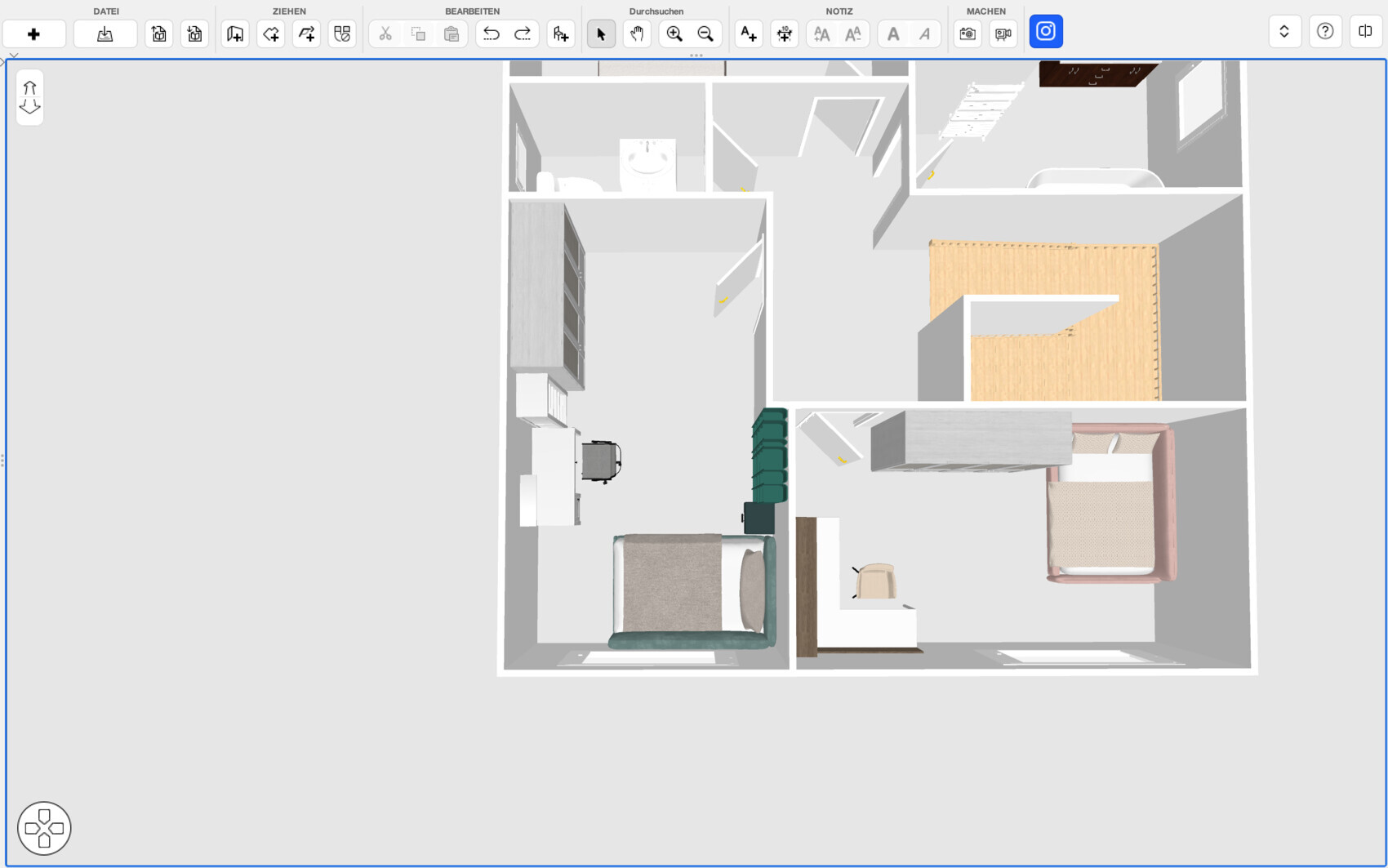The height and width of the screenshot is (868, 1388).
Task: Create a video with camcorder icon
Action: [1003, 34]
